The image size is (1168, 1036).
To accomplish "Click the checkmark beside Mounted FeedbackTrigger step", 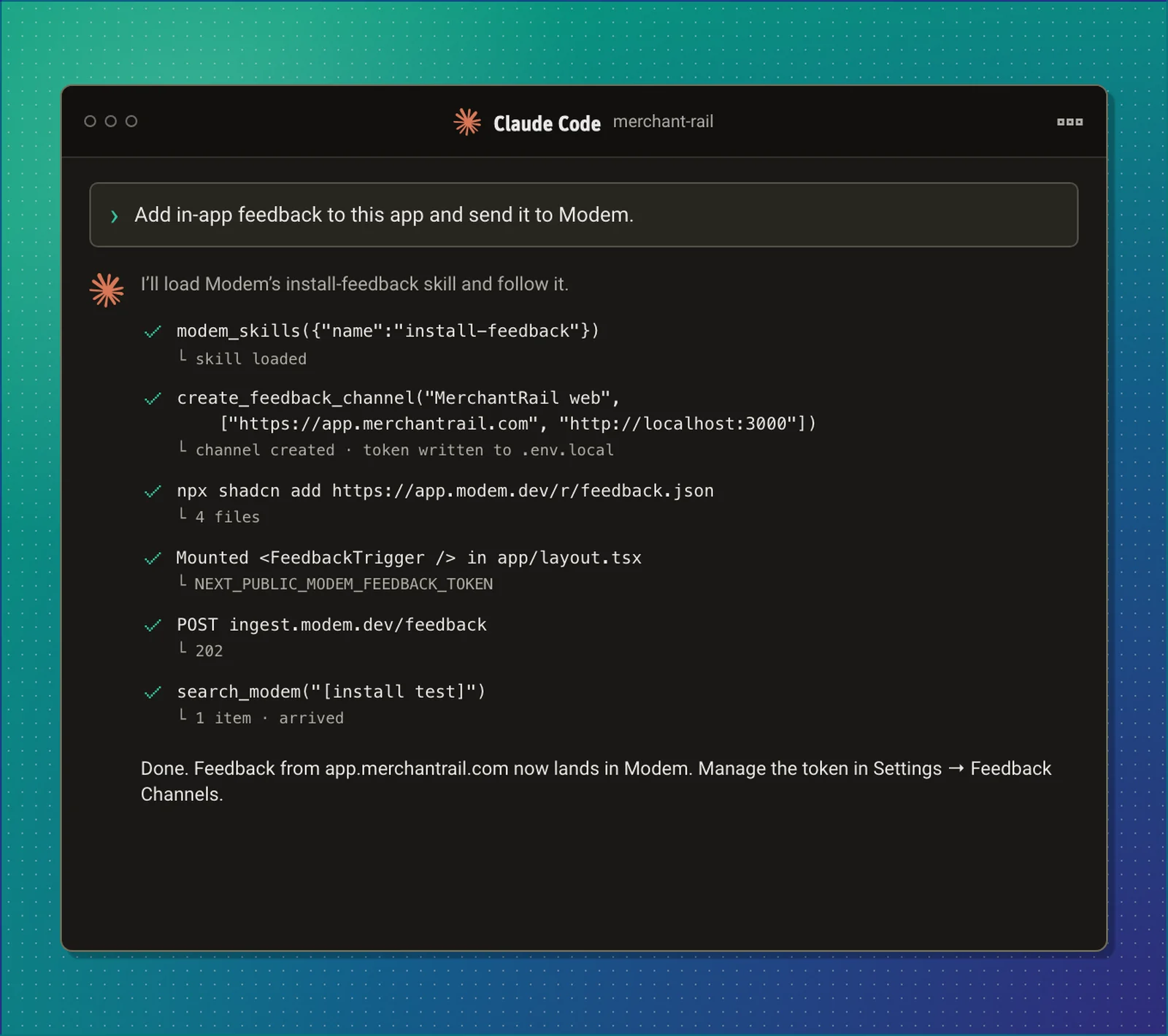I will click(153, 559).
